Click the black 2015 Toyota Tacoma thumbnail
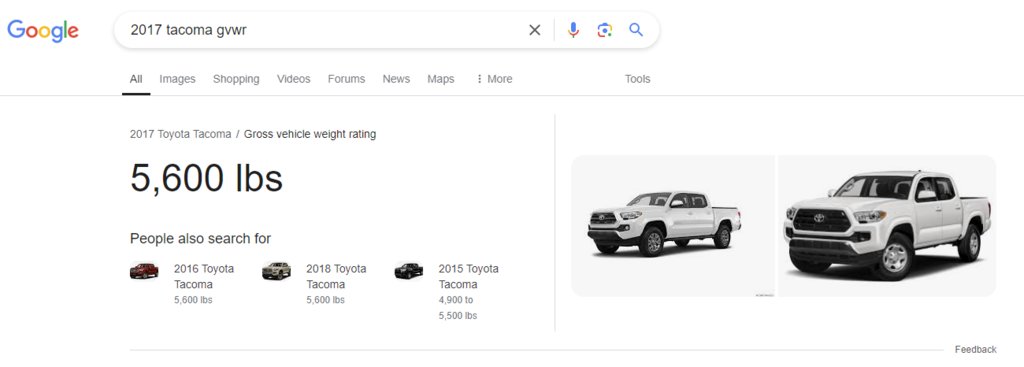Screen dimensions: 1024x367 (409, 270)
